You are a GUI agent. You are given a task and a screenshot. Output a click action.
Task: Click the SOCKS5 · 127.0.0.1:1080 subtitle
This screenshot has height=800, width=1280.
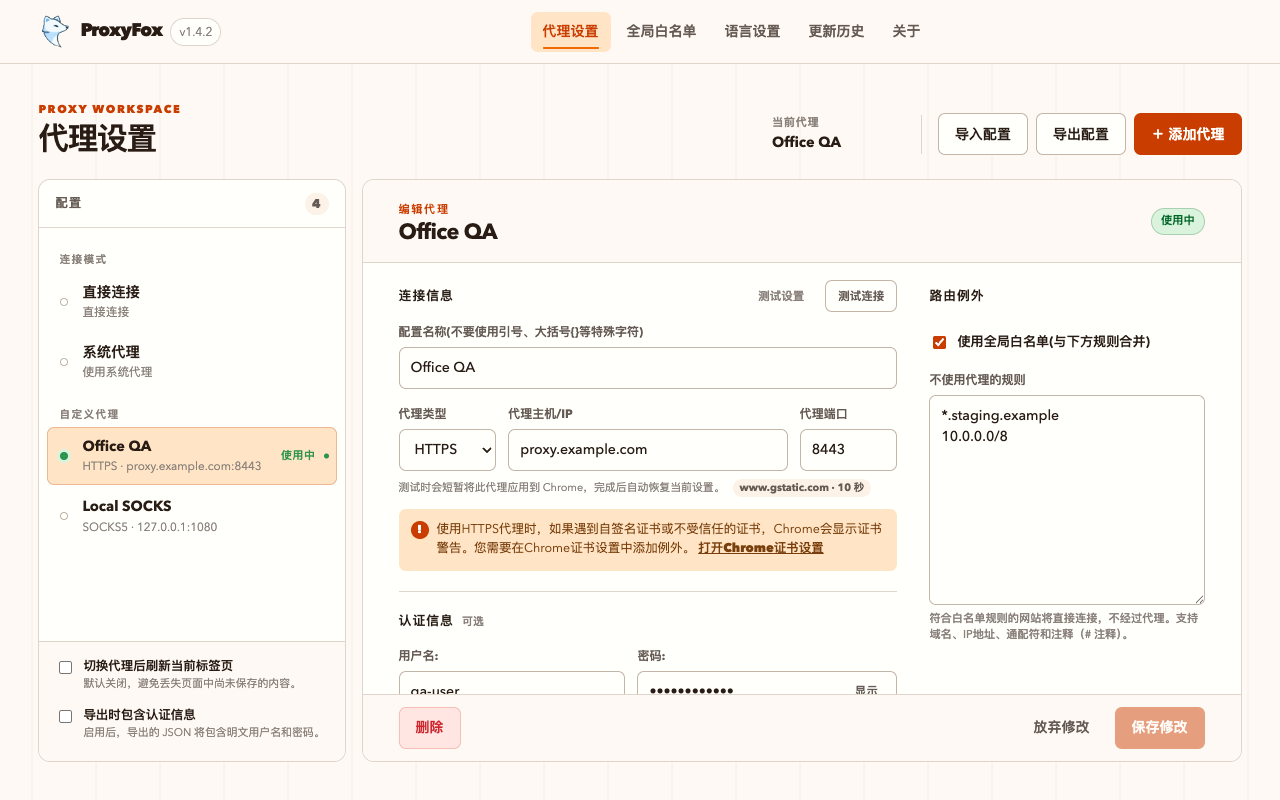click(x=150, y=527)
